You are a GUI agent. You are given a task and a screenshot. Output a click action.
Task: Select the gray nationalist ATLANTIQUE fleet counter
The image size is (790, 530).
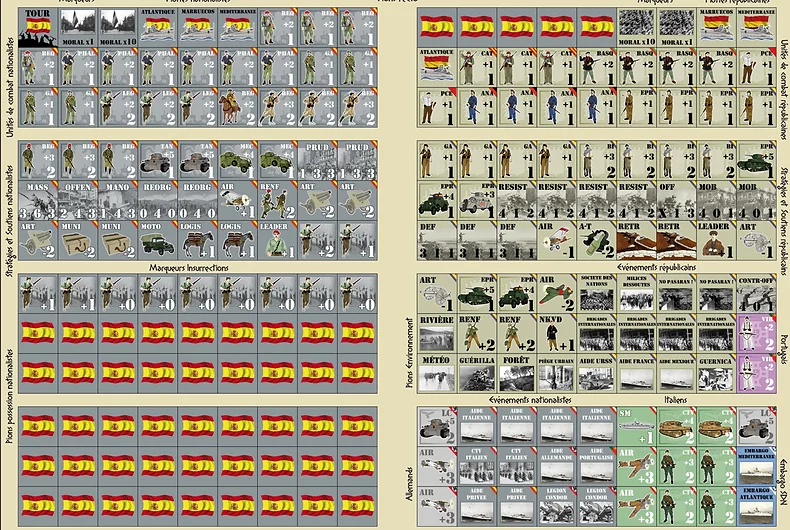click(158, 28)
